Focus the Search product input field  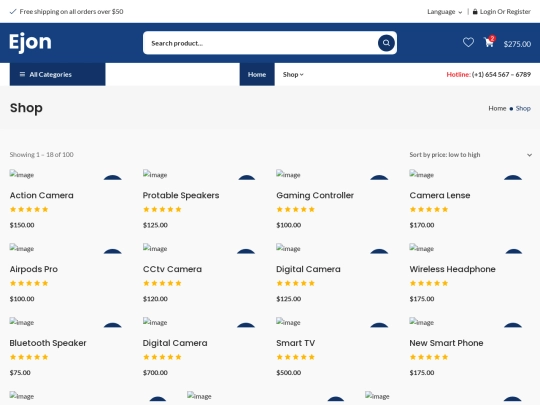(262, 43)
